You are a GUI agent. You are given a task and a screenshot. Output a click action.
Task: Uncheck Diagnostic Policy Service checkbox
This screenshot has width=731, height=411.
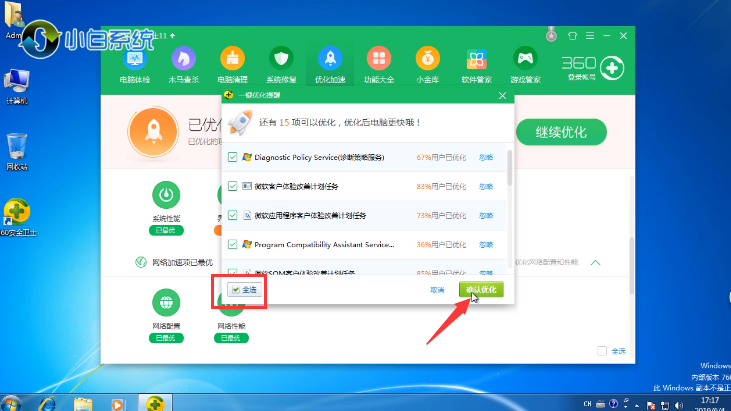click(x=233, y=157)
